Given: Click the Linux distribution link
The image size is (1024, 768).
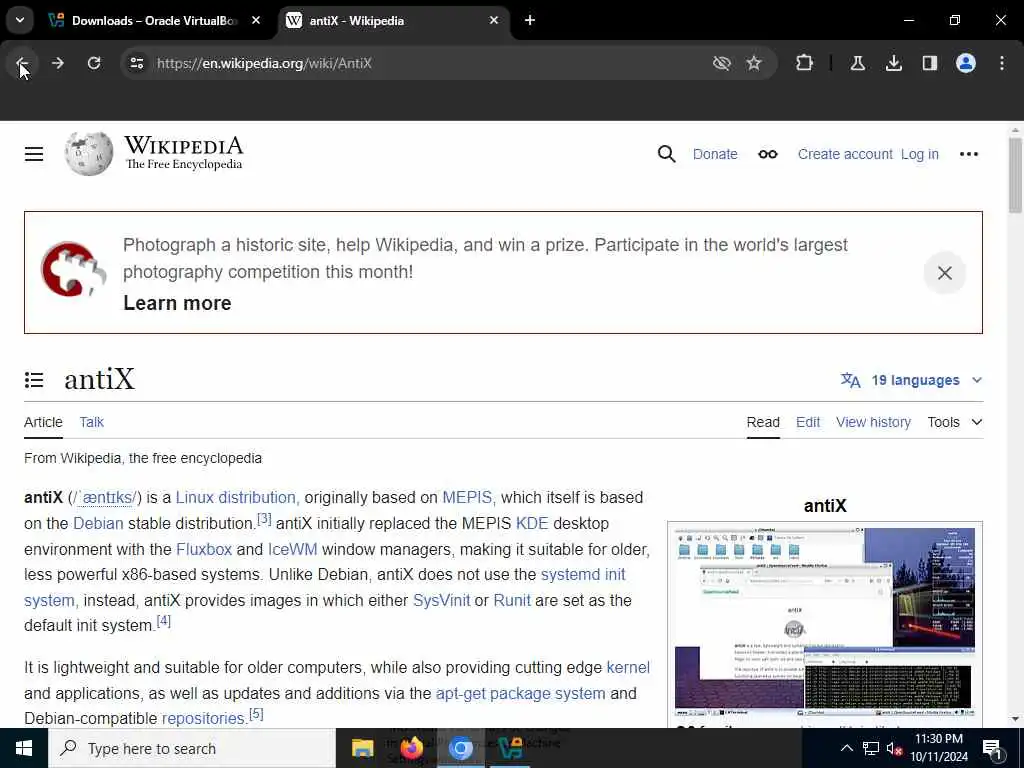Looking at the screenshot, I should pyautogui.click(x=237, y=498).
